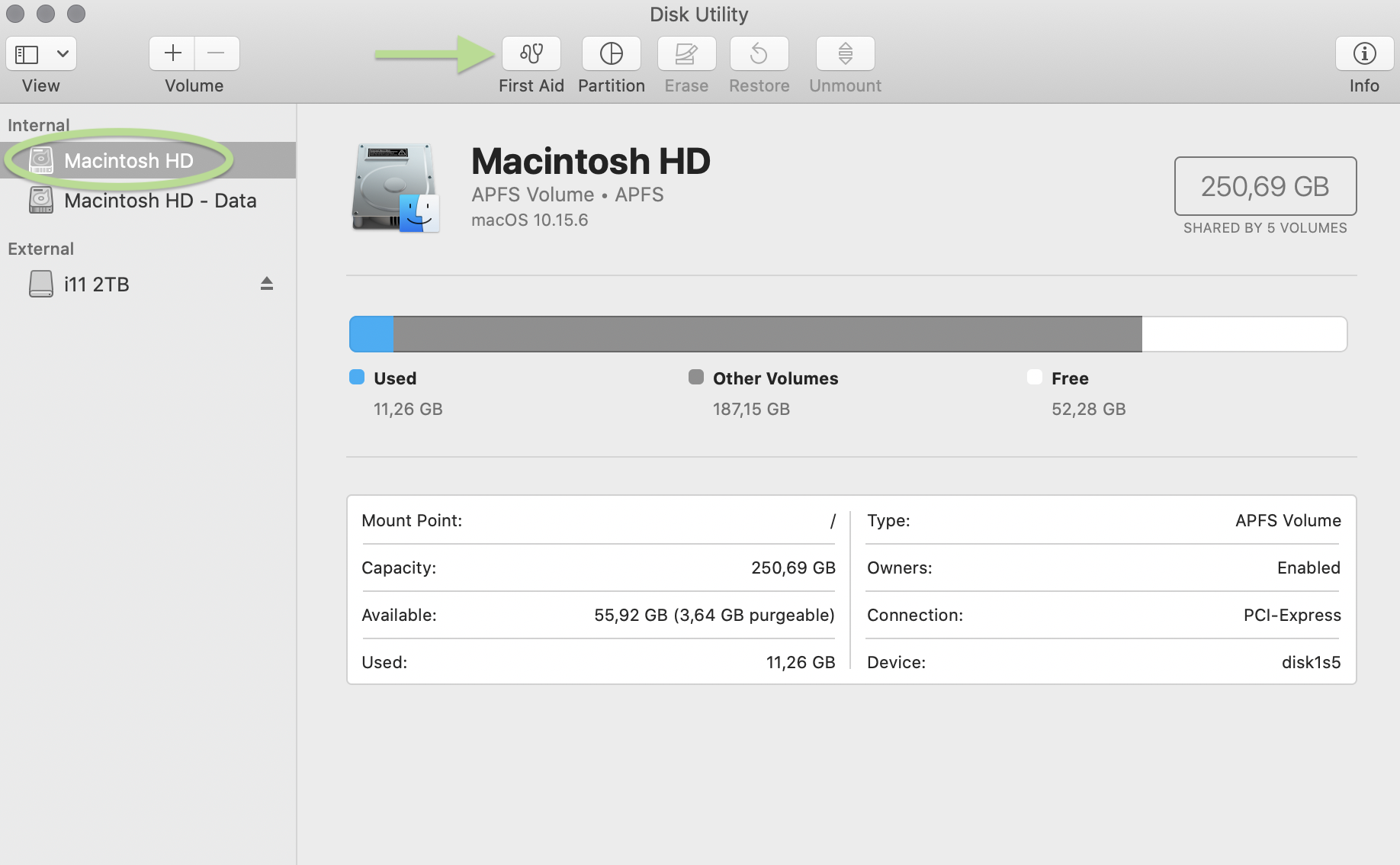Toggle the sidebar View button
Image resolution: width=1400 pixels, height=865 pixels.
coord(27,54)
